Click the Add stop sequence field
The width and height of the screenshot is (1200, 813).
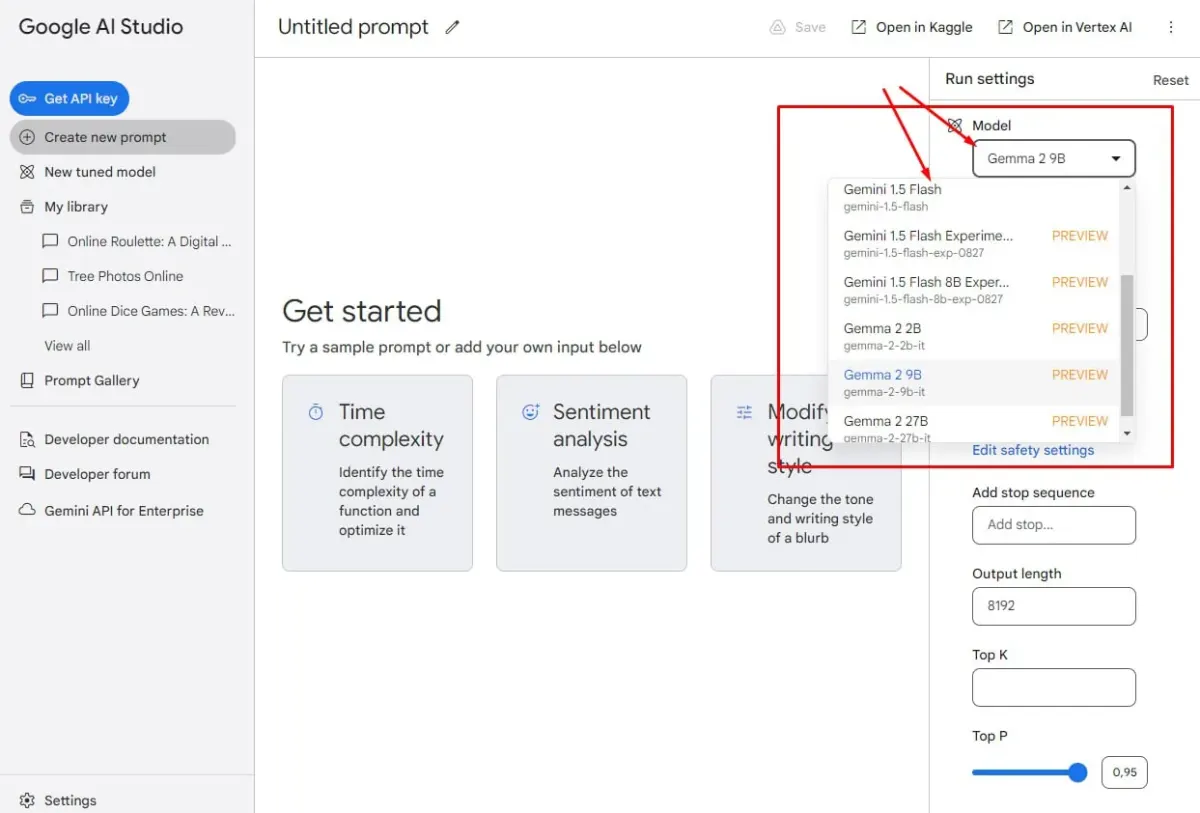coord(1054,525)
